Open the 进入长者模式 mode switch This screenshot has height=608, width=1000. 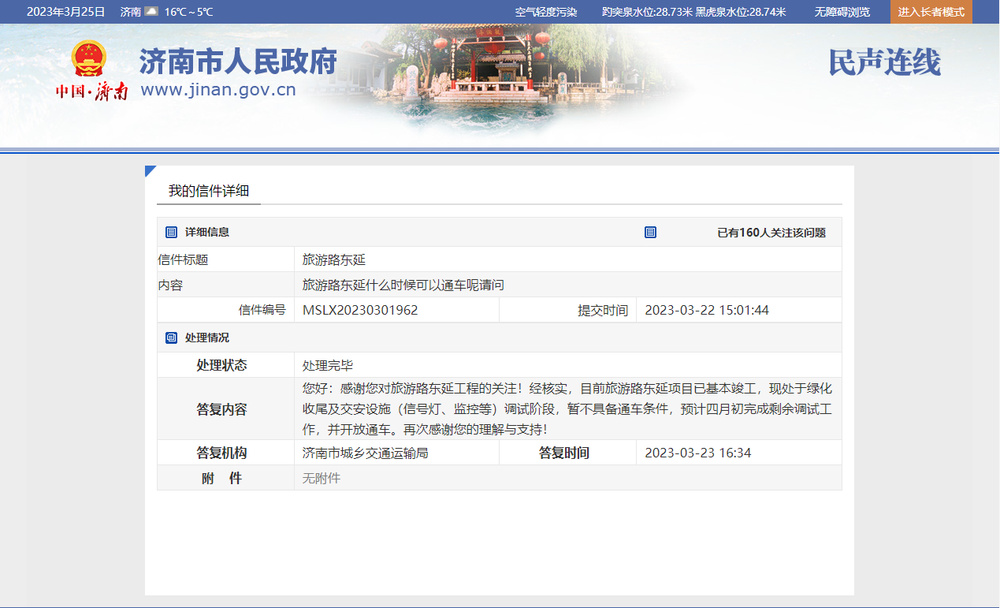[930, 13]
